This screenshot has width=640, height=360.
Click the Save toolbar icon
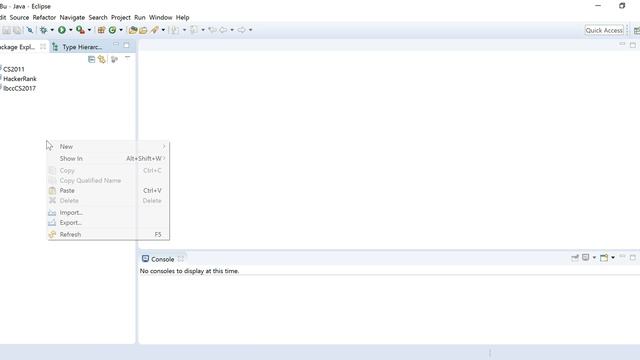[7, 30]
